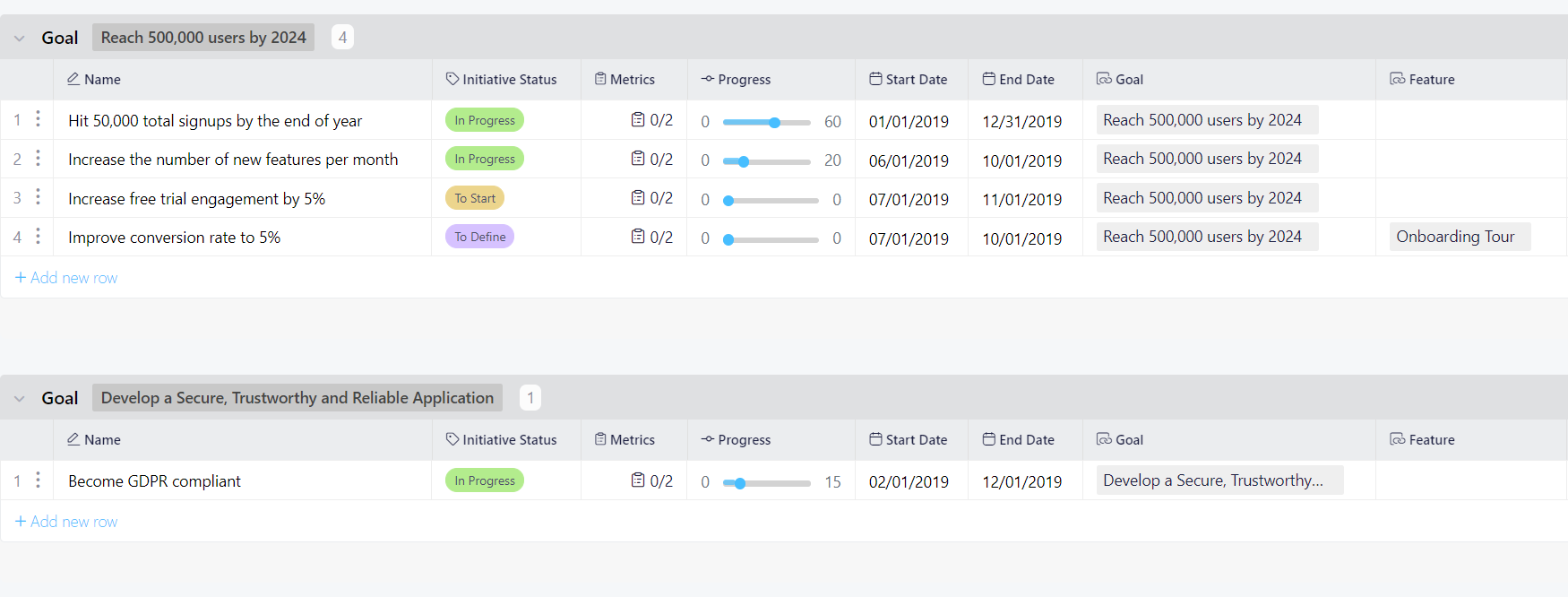This screenshot has width=1568, height=597.
Task: Click metrics clipboard icon for free trial engagement row
Action: (x=638, y=197)
